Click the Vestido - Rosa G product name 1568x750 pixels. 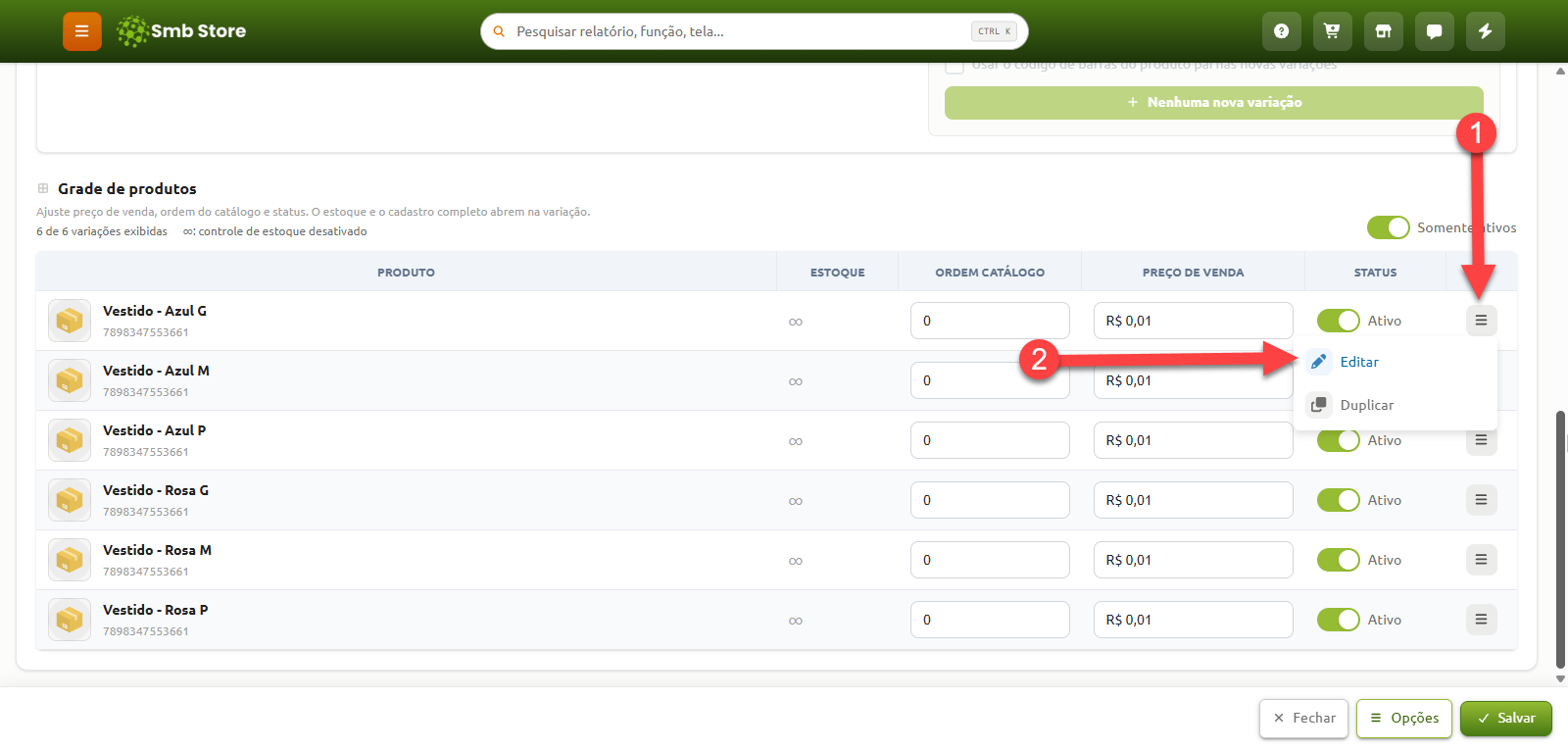click(156, 490)
